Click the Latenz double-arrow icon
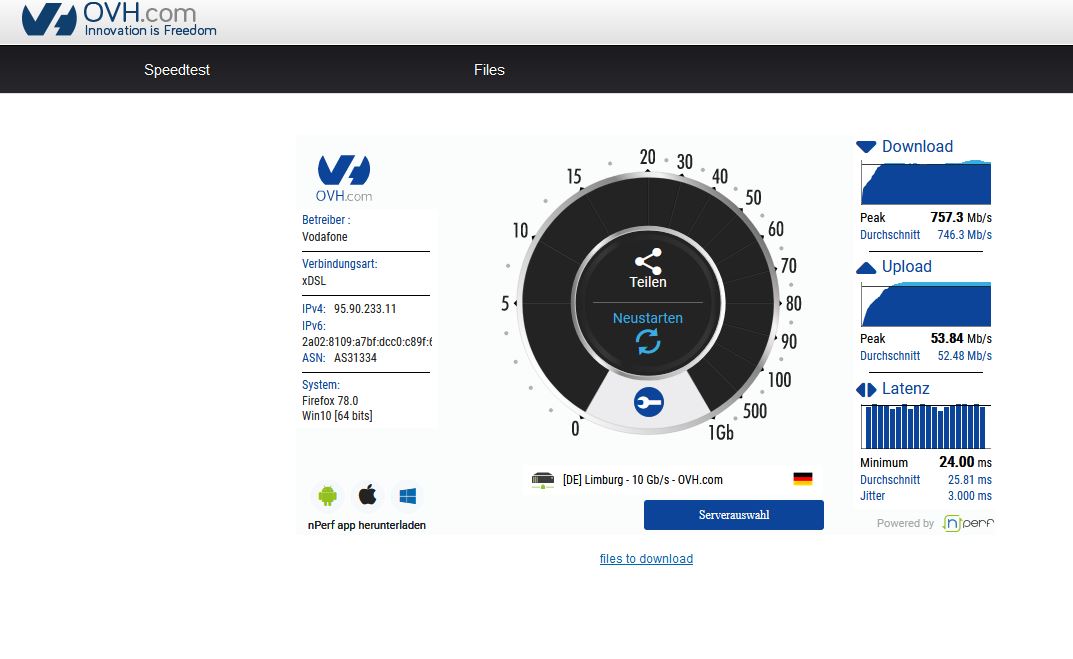1073x659 pixels. tap(866, 389)
